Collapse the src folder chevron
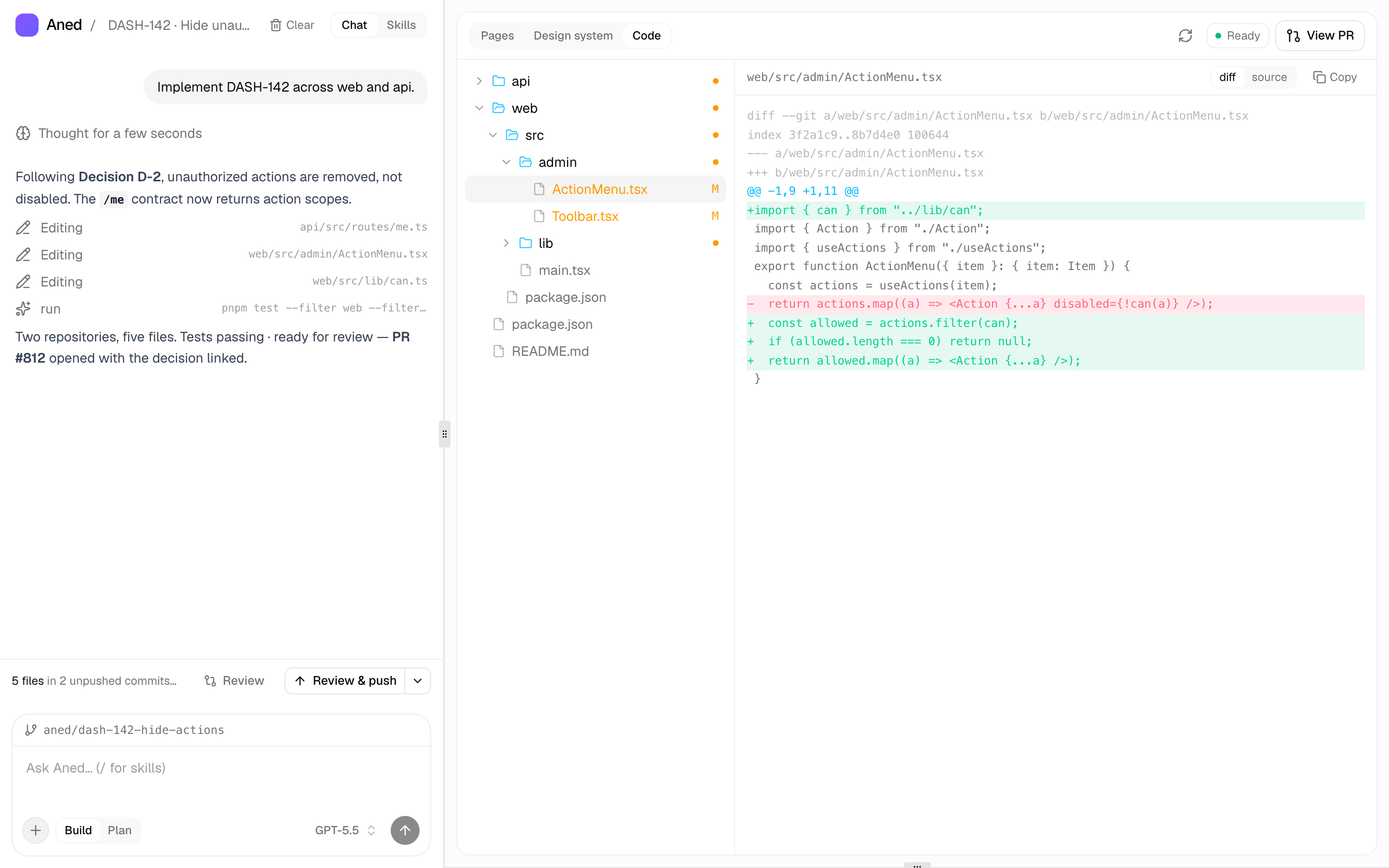Image resolution: width=1389 pixels, height=868 pixels. pos(492,135)
